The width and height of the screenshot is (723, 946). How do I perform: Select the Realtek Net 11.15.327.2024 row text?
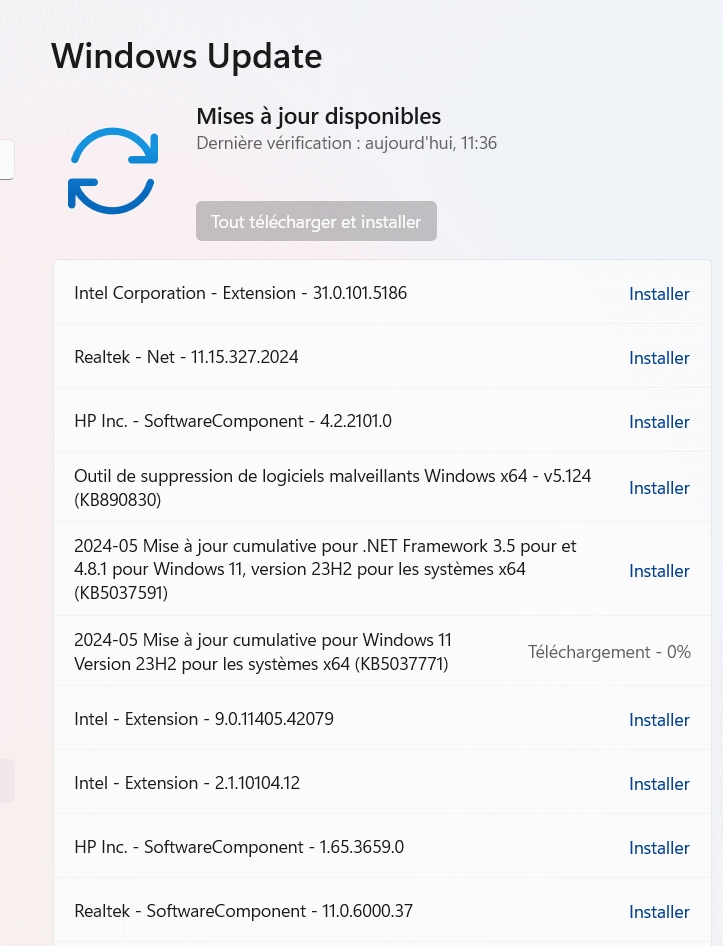coord(186,357)
